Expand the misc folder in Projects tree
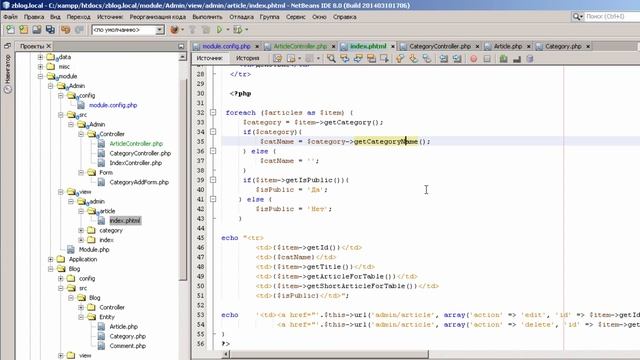Viewport: 640px width, 360px height. [40, 67]
